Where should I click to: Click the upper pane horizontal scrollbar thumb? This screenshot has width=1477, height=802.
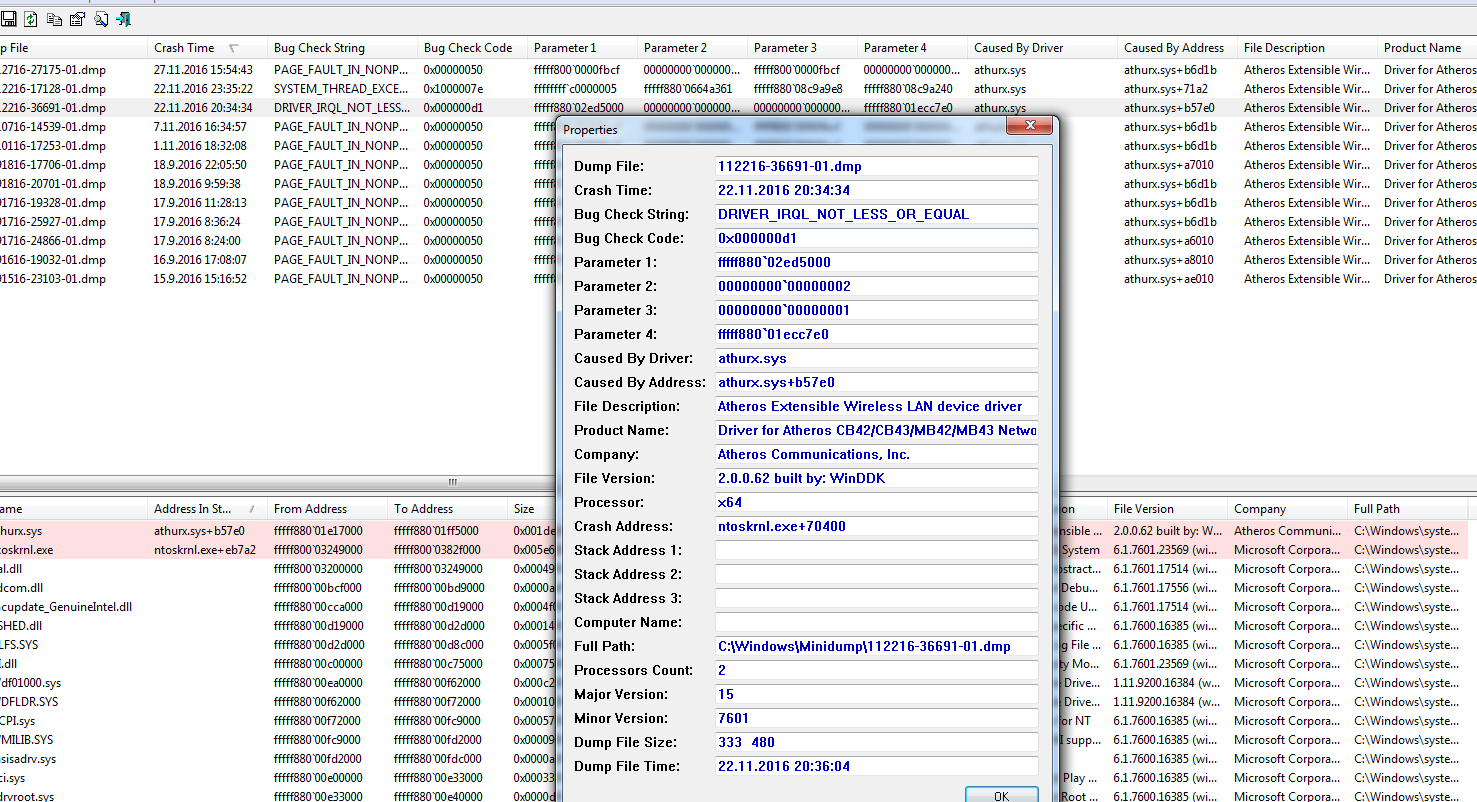(453, 482)
